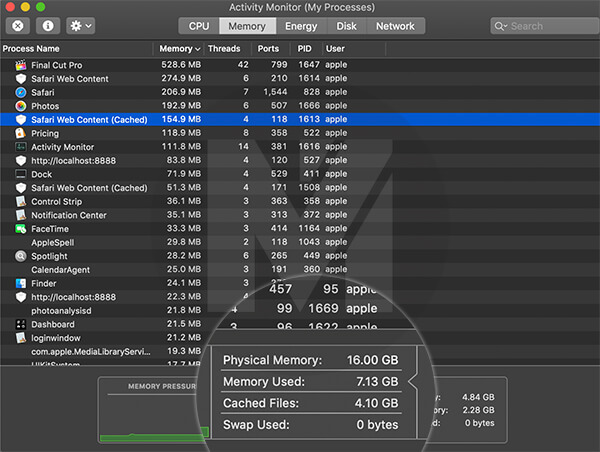The image size is (600, 452).
Task: Select the Finder process name
Action: coord(44,283)
